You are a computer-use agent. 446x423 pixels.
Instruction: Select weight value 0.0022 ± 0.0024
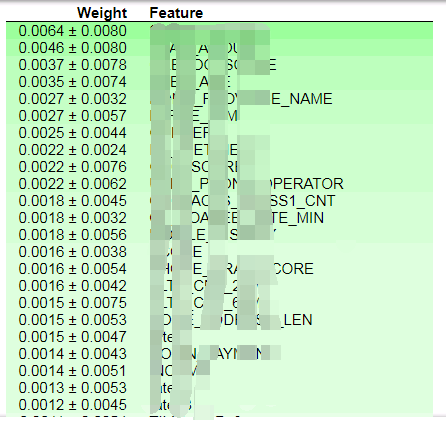tap(73, 150)
